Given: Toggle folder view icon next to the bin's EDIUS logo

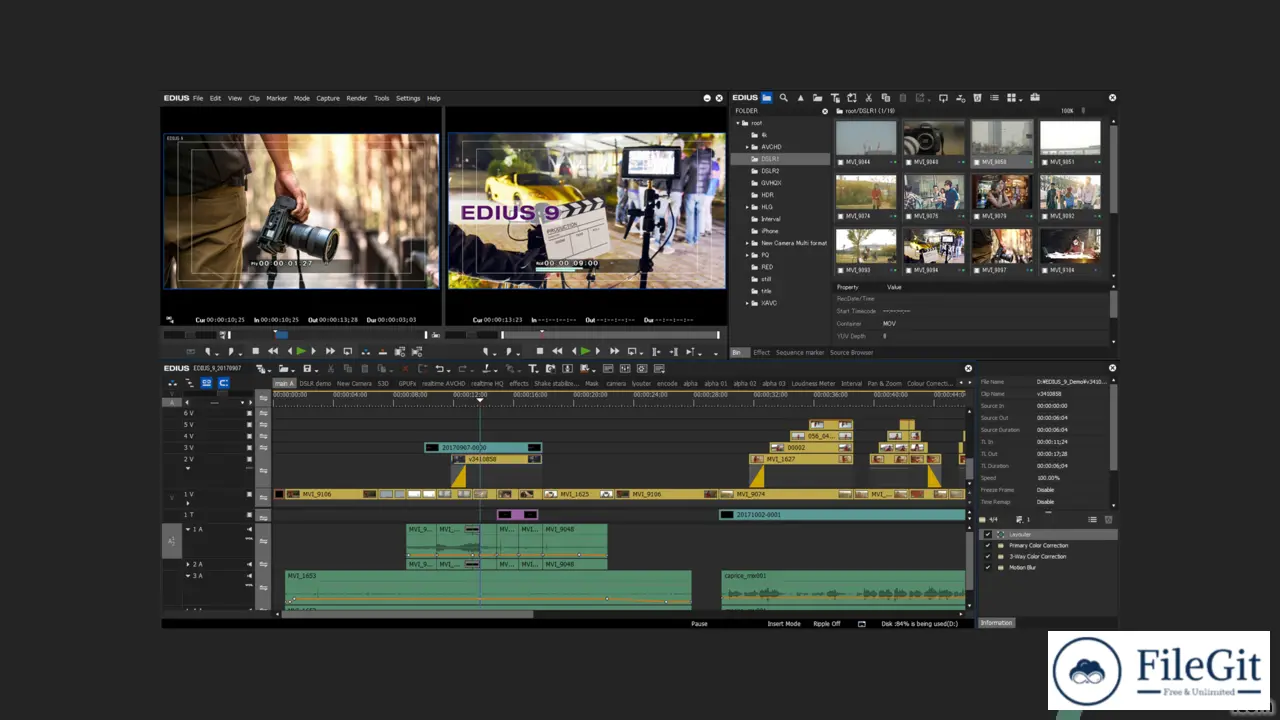Looking at the screenshot, I should click(766, 98).
